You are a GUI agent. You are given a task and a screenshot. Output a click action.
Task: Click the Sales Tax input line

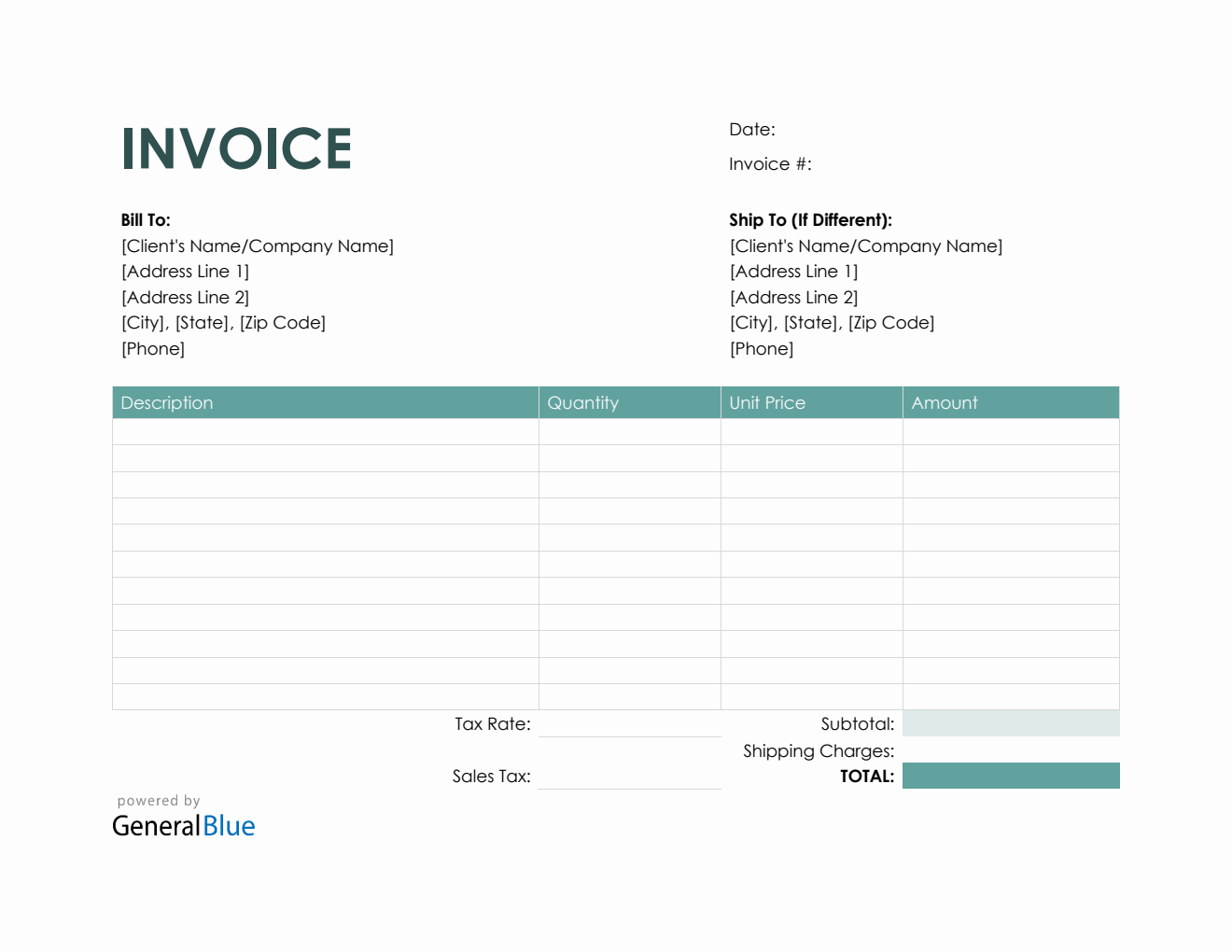point(630,775)
